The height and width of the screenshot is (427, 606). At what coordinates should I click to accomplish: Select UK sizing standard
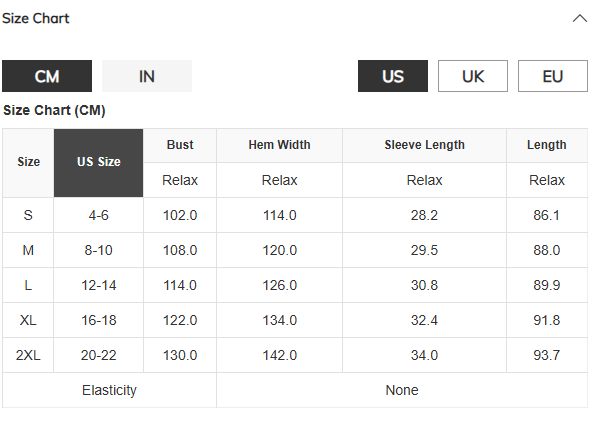[473, 76]
